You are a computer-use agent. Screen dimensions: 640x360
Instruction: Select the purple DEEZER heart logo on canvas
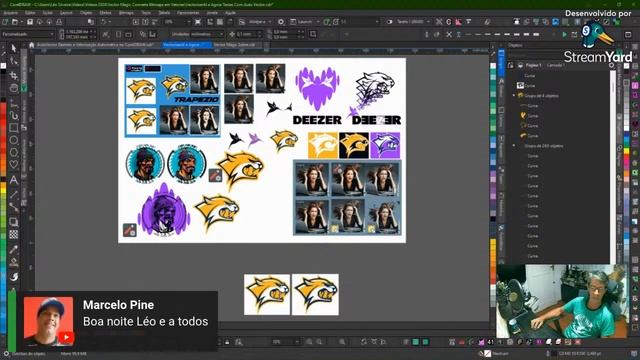pyautogui.click(x=318, y=89)
